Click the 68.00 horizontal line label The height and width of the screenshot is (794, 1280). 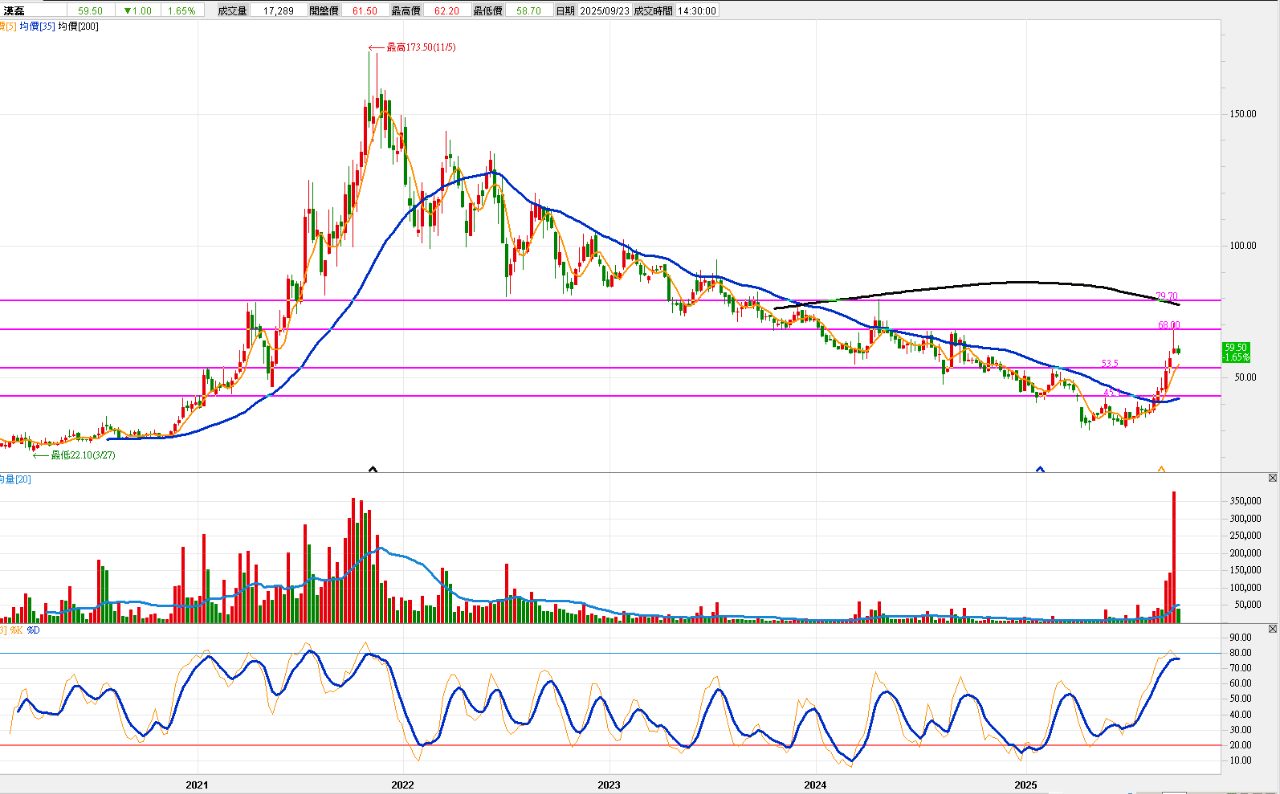[x=1169, y=324]
